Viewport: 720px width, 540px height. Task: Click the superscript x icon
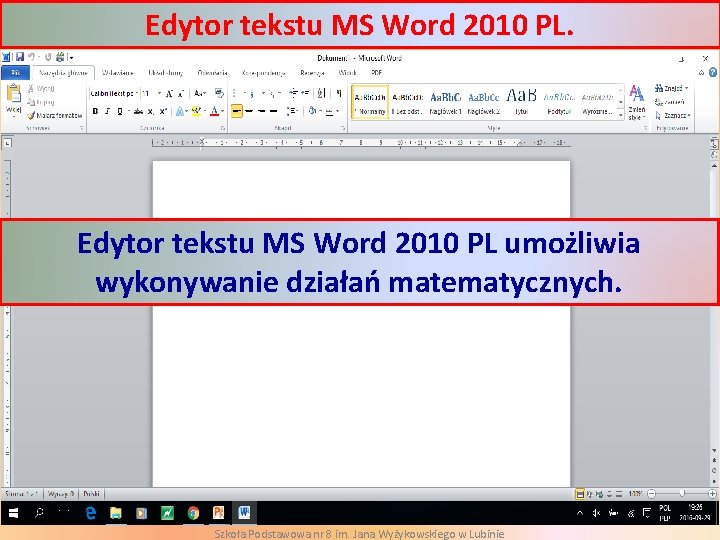coord(163,111)
